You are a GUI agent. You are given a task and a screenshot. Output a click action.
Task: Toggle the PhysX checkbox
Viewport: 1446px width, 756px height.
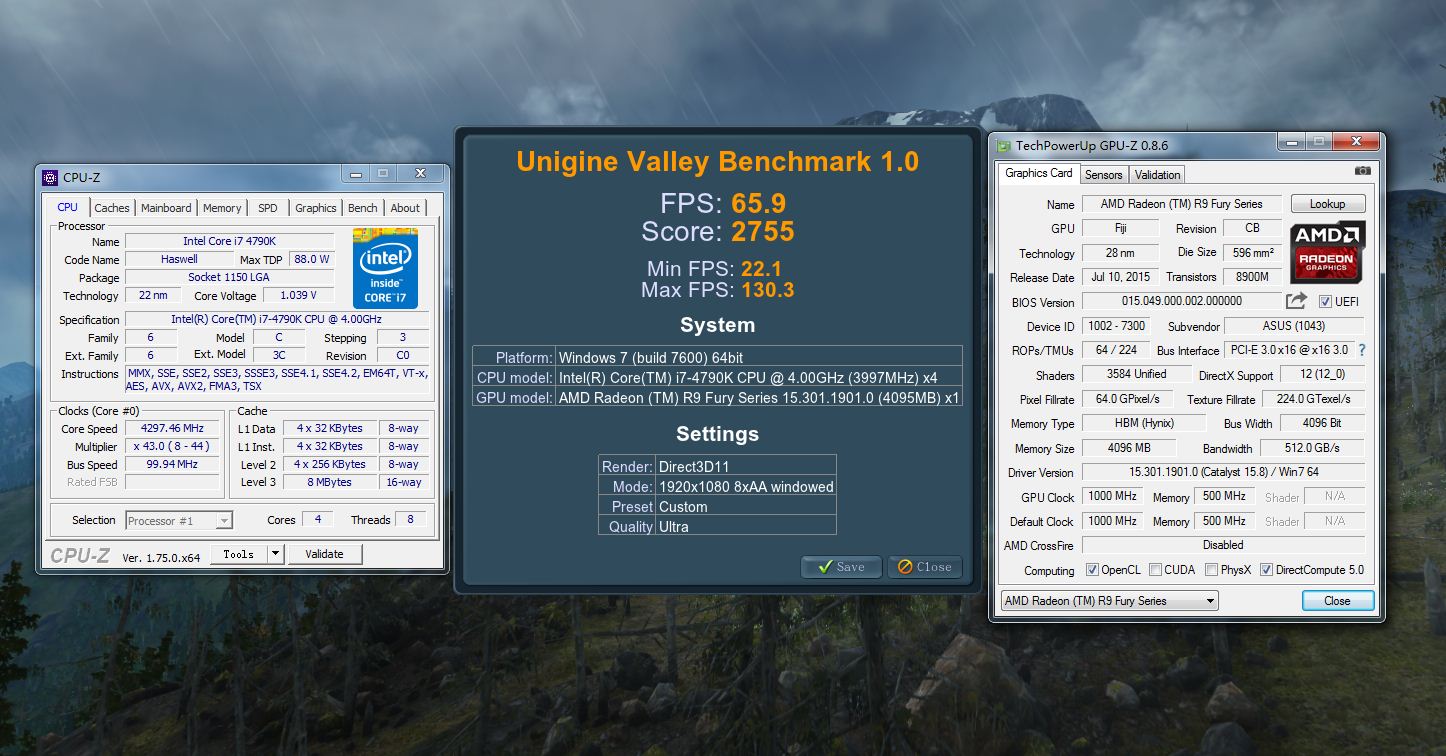pyautogui.click(x=1211, y=570)
